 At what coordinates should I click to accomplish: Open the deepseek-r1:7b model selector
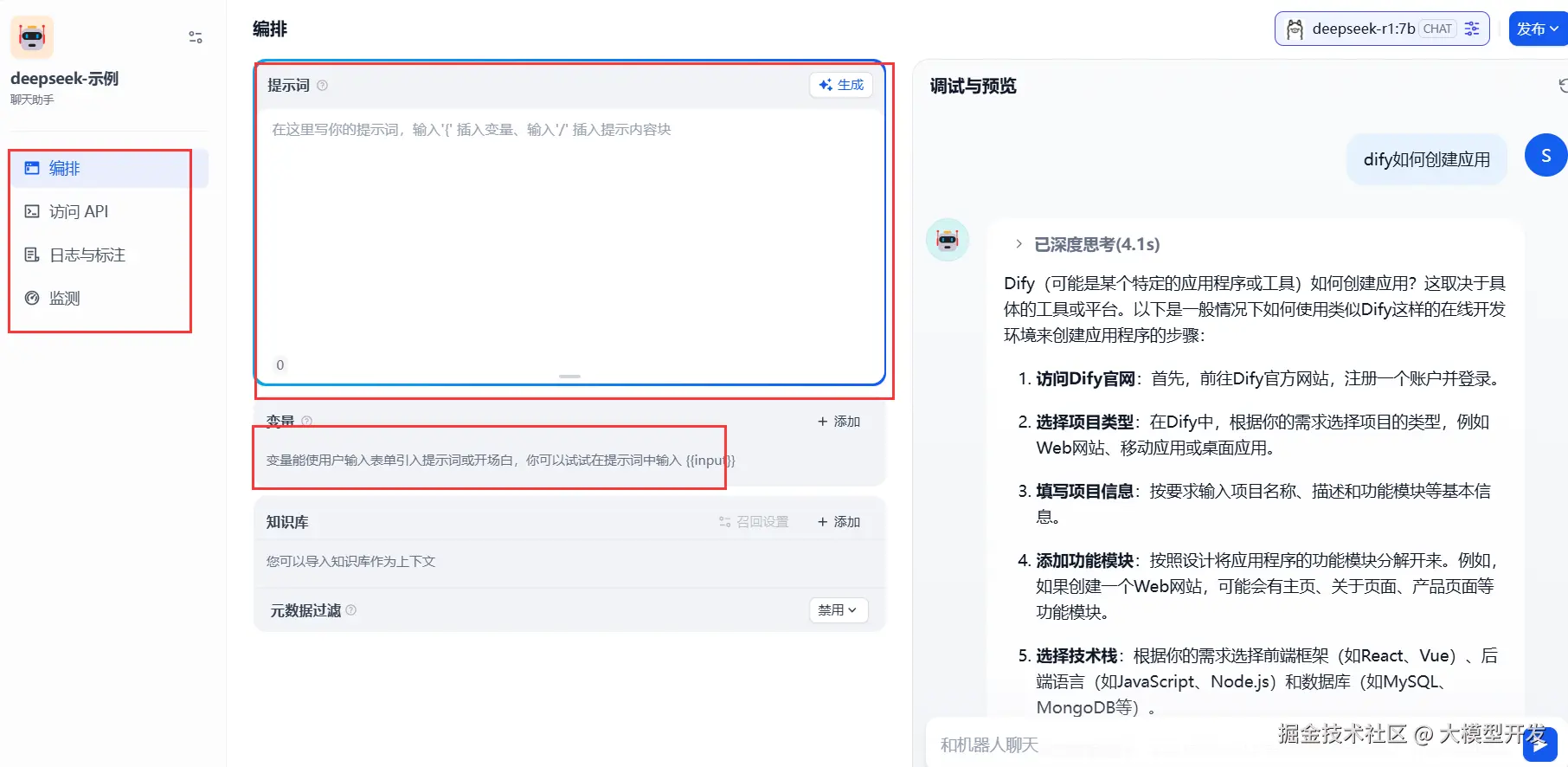1381,29
